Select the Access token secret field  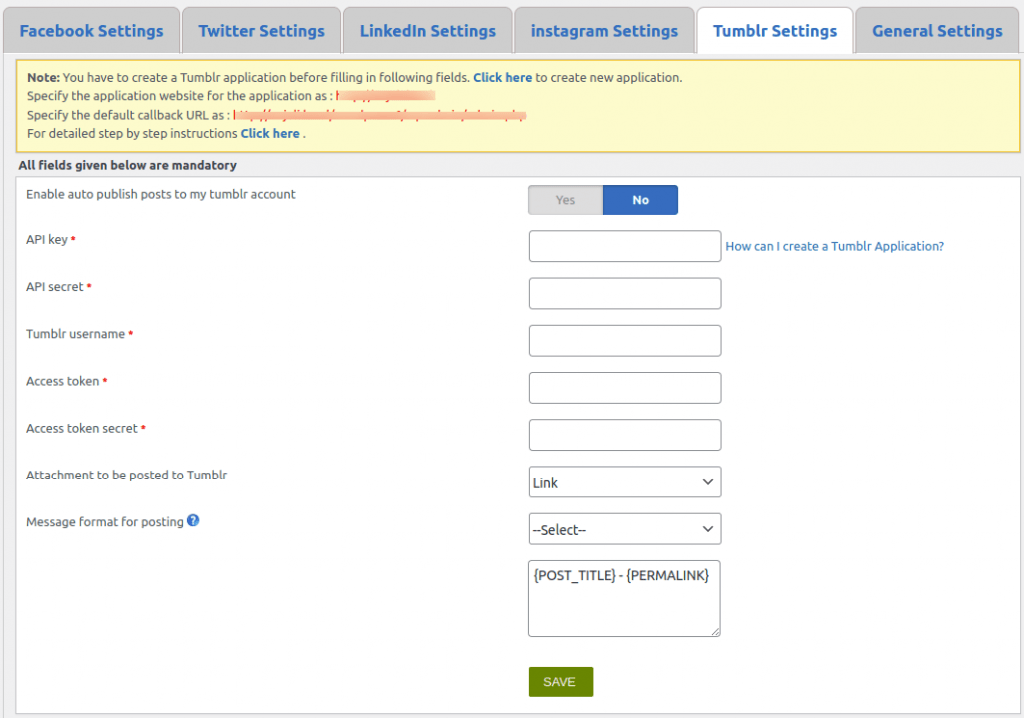[624, 434]
